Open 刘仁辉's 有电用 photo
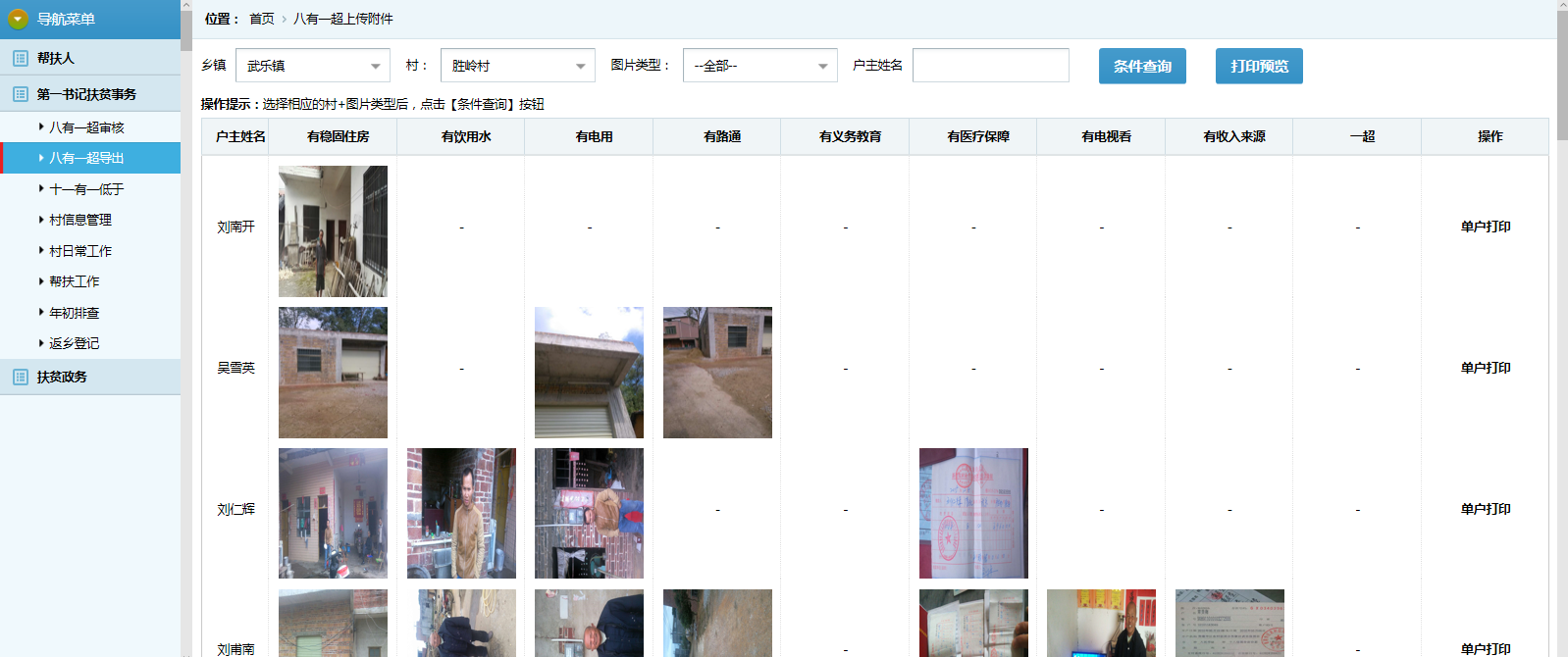1568x657 pixels. tap(589, 513)
